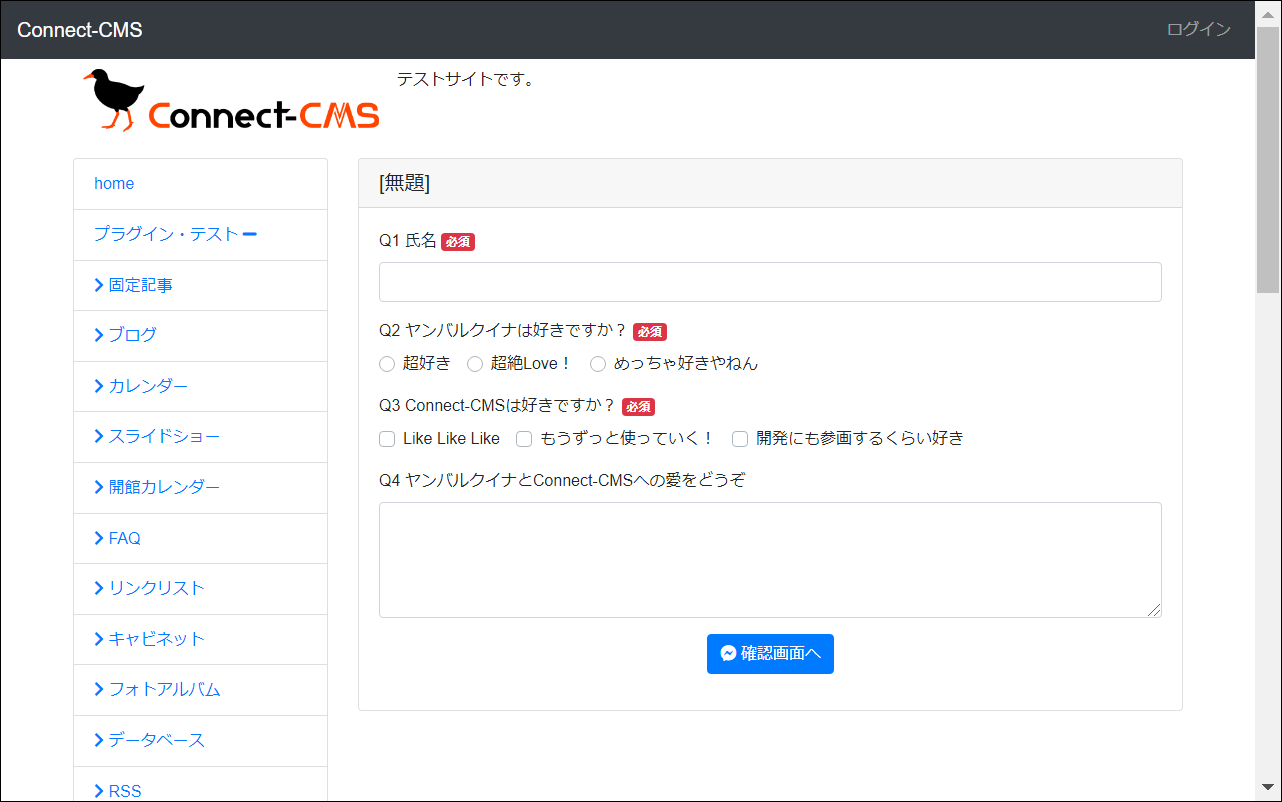Go to the 確認画面へ confirmation button
Image resolution: width=1282 pixels, height=802 pixels.
770,654
